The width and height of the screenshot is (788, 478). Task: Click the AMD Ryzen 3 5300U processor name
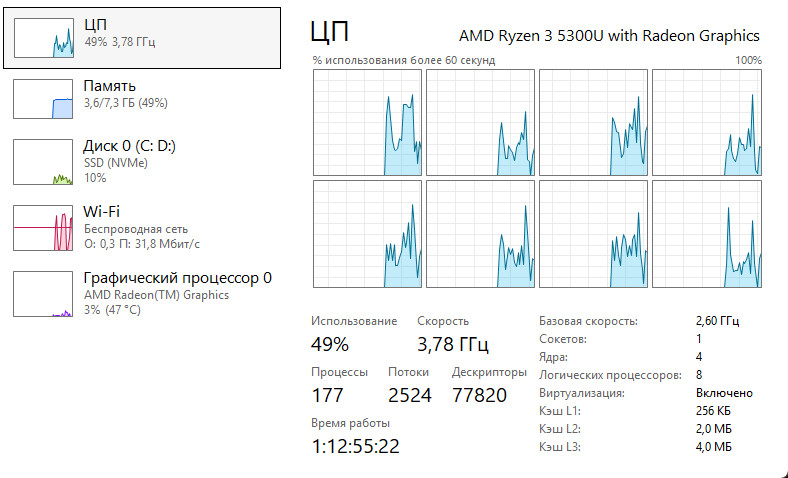coord(609,36)
